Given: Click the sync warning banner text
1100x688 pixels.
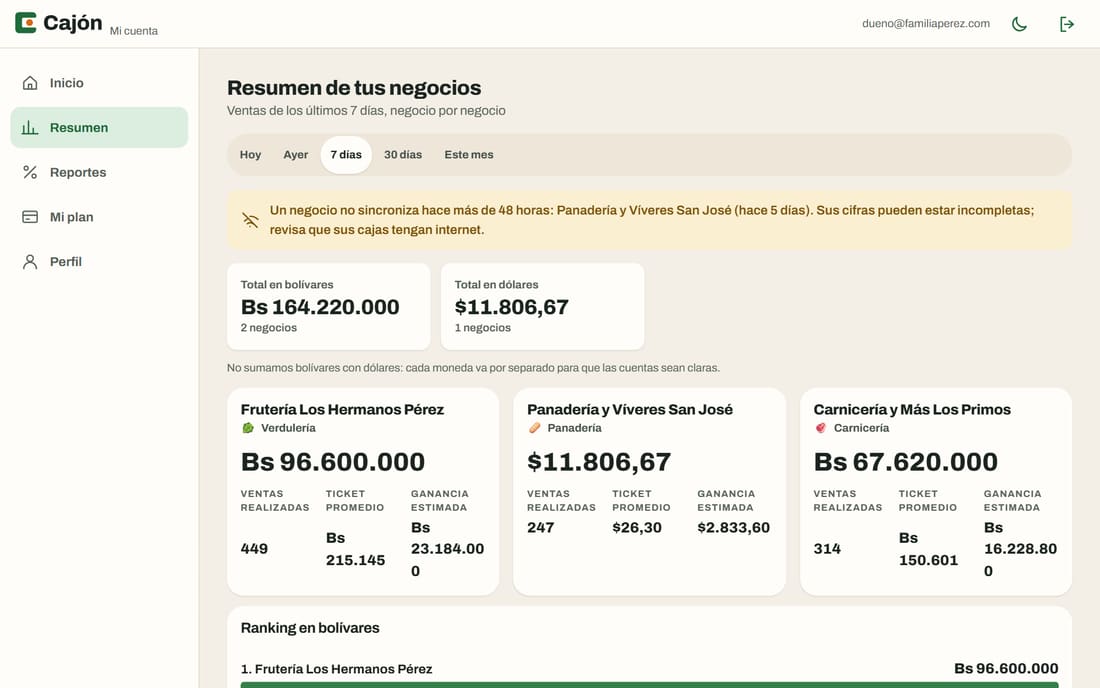Looking at the screenshot, I should pos(652,220).
